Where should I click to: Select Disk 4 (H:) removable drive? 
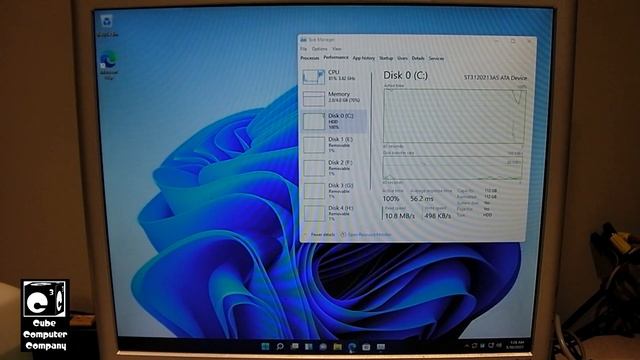pos(334,213)
